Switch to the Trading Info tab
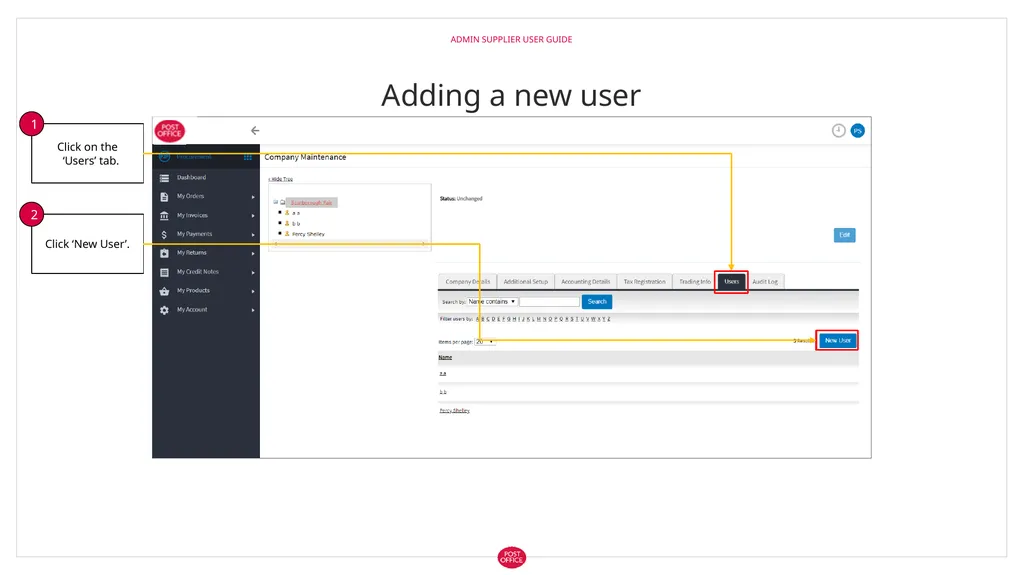1024x575 pixels. pyautogui.click(x=695, y=282)
